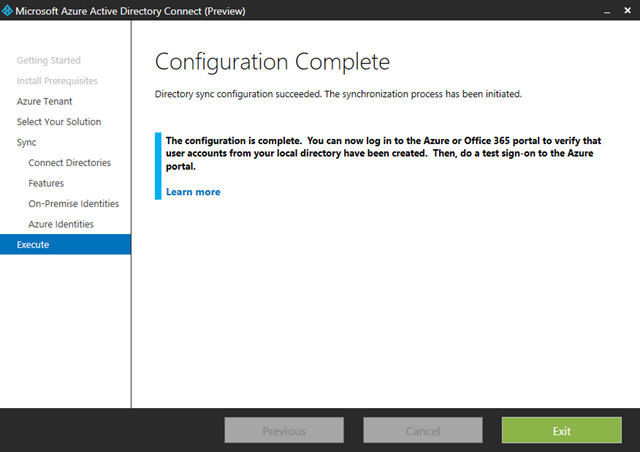Click the disabled Cancel button

423,430
